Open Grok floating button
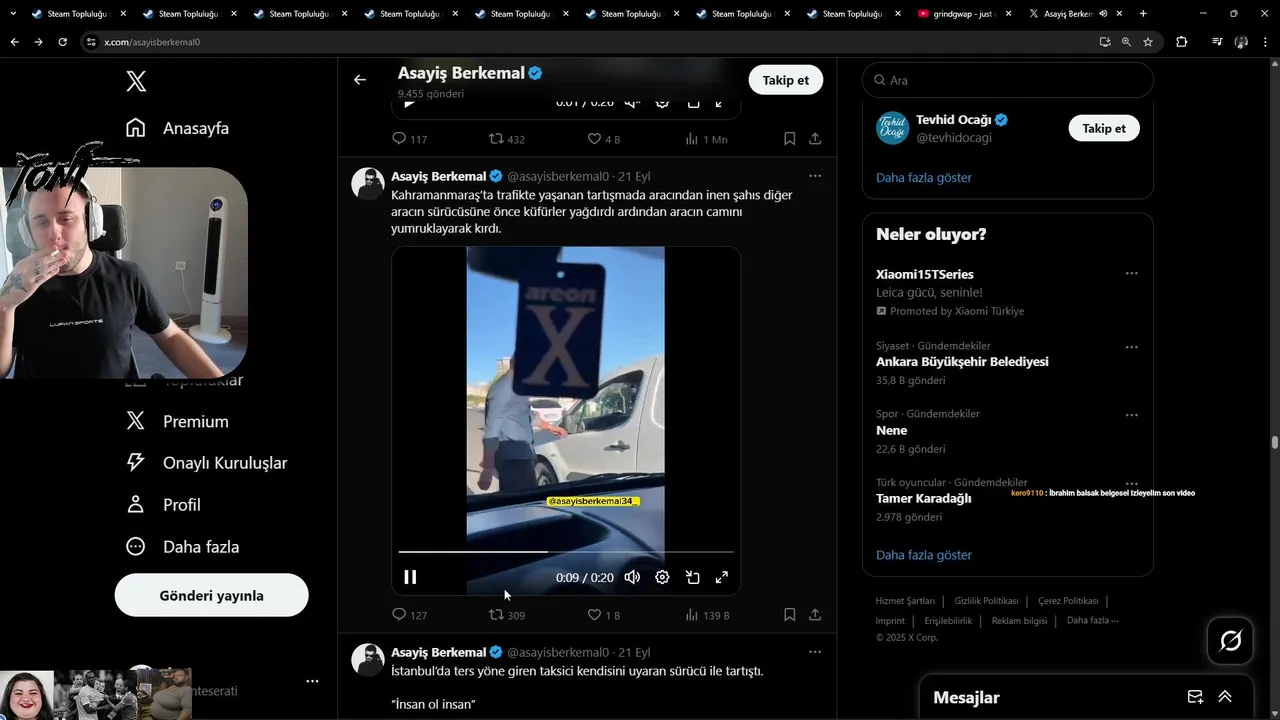This screenshot has width=1280, height=720. click(x=1231, y=640)
